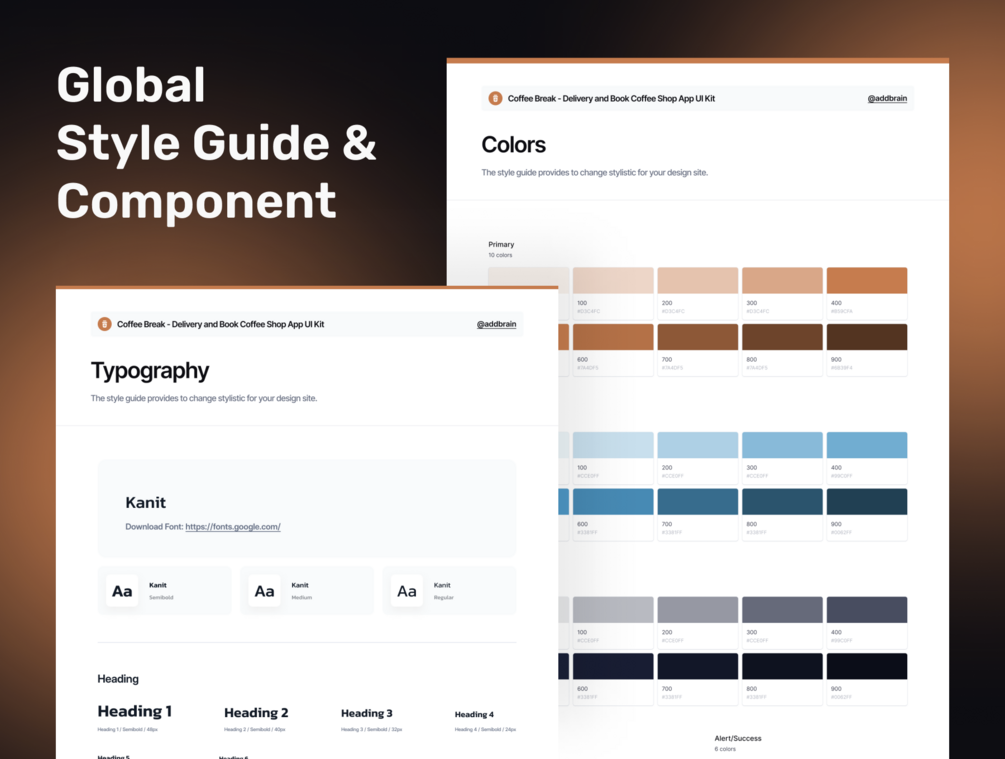Click the Typography page style guide description line
Image resolution: width=1005 pixels, height=759 pixels.
204,398
